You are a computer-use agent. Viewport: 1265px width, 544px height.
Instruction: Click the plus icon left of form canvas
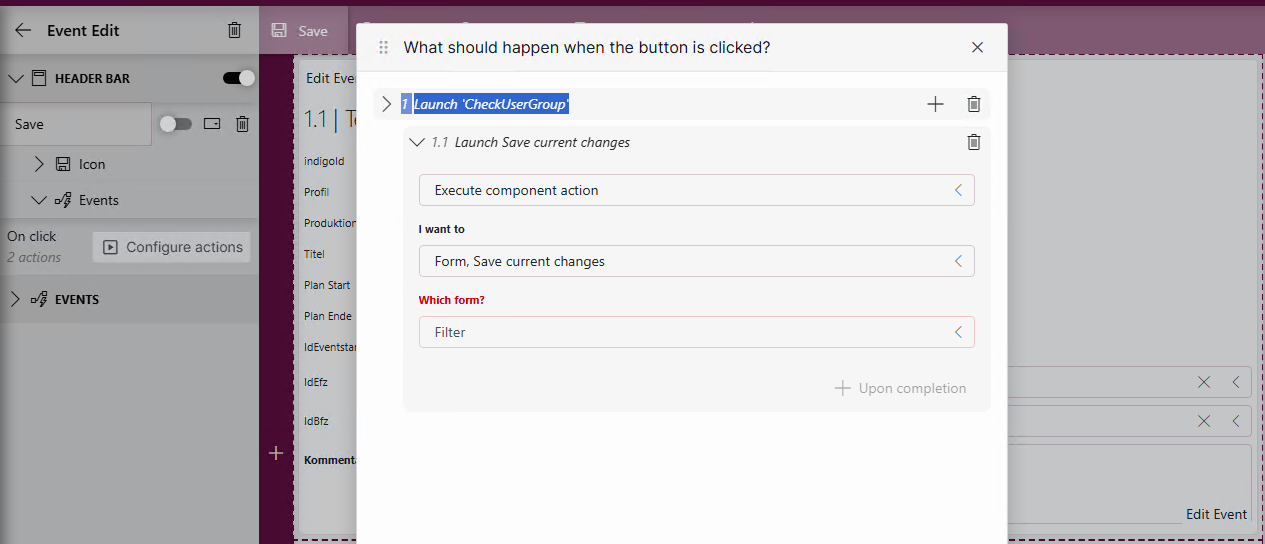pos(276,453)
